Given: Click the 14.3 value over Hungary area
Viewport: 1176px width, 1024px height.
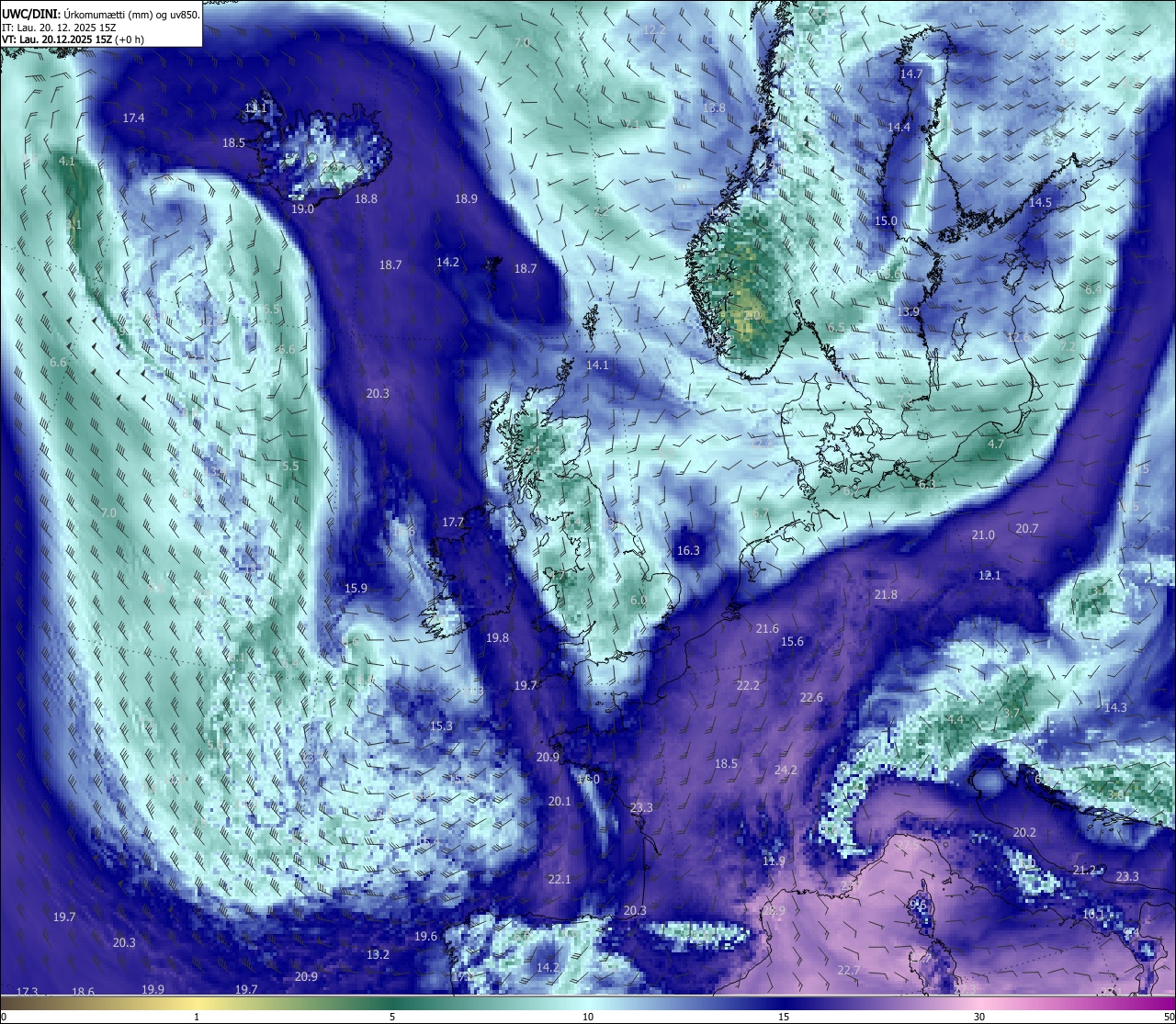Looking at the screenshot, I should pos(1114,707).
